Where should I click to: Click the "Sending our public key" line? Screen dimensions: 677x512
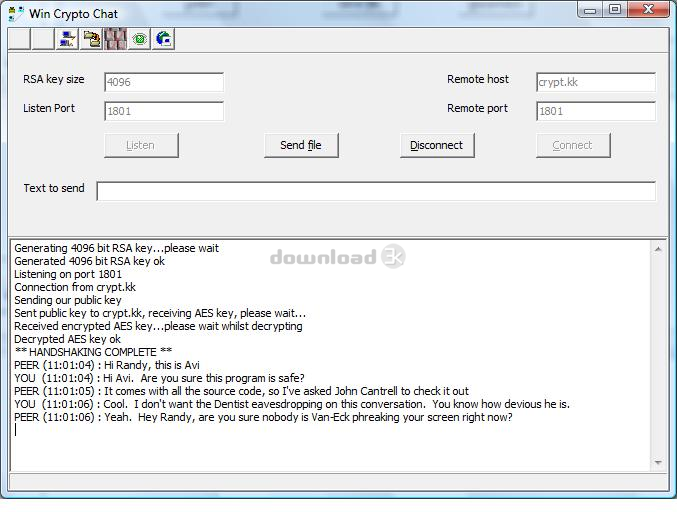click(68, 300)
